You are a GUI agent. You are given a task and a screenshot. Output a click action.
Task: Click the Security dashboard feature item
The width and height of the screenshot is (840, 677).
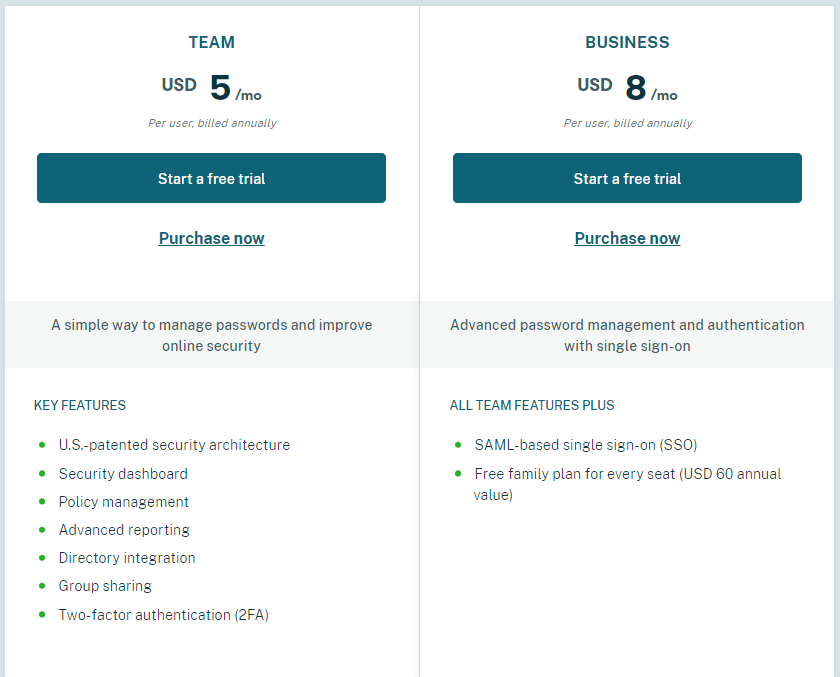(123, 473)
